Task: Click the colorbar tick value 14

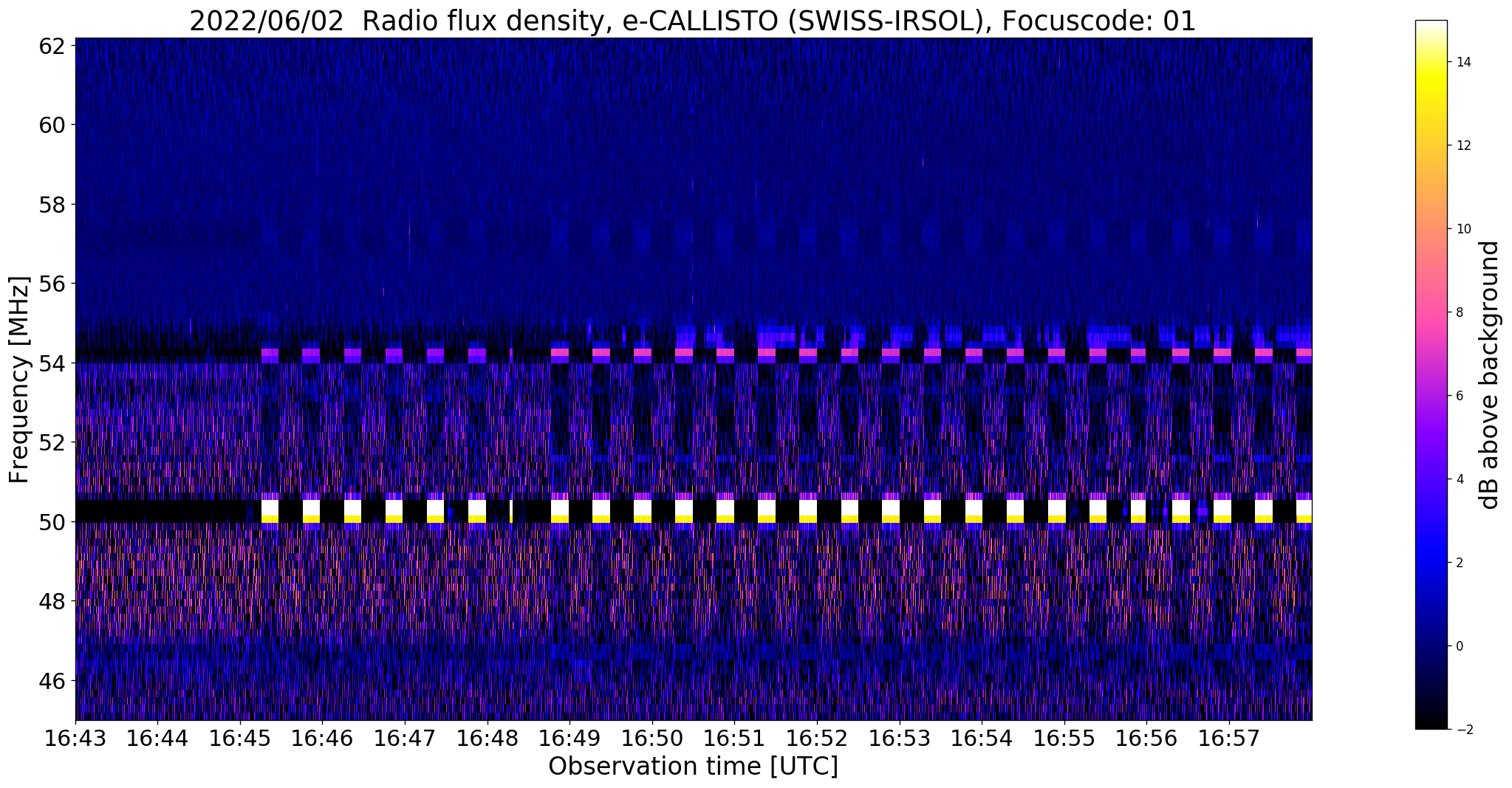Action: tap(1463, 62)
